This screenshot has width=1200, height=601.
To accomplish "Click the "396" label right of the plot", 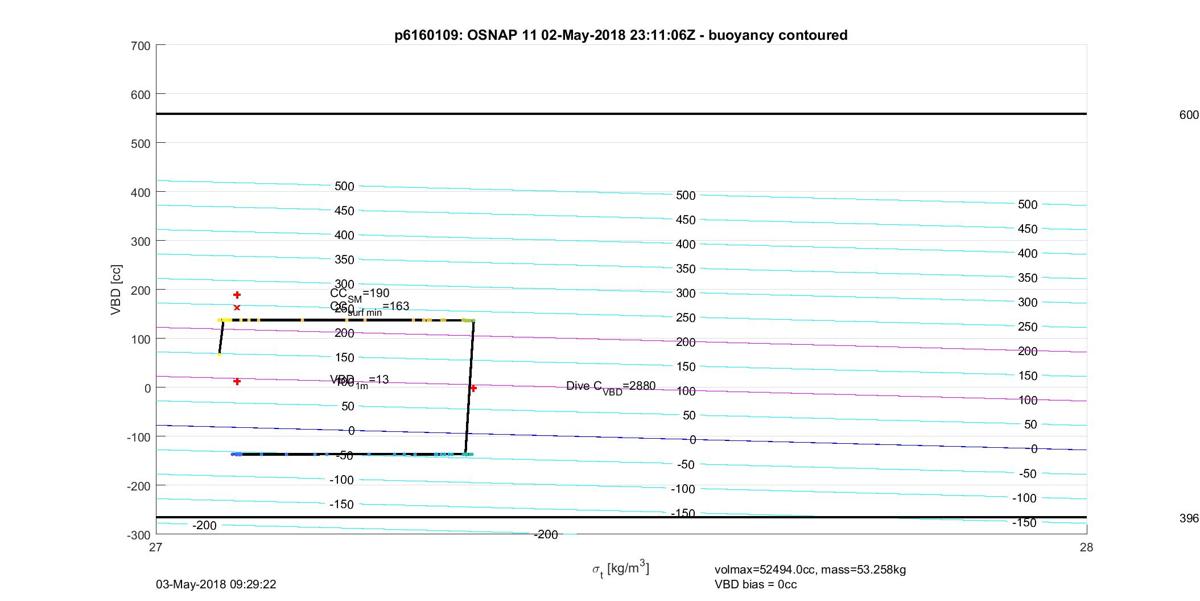I will [1188, 519].
